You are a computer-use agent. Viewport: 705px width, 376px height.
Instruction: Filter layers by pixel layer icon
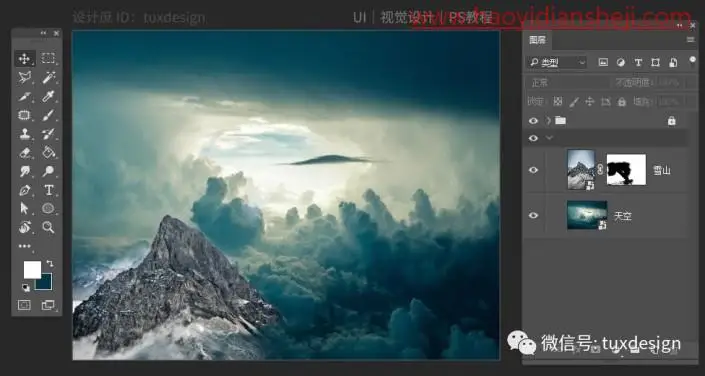603,63
